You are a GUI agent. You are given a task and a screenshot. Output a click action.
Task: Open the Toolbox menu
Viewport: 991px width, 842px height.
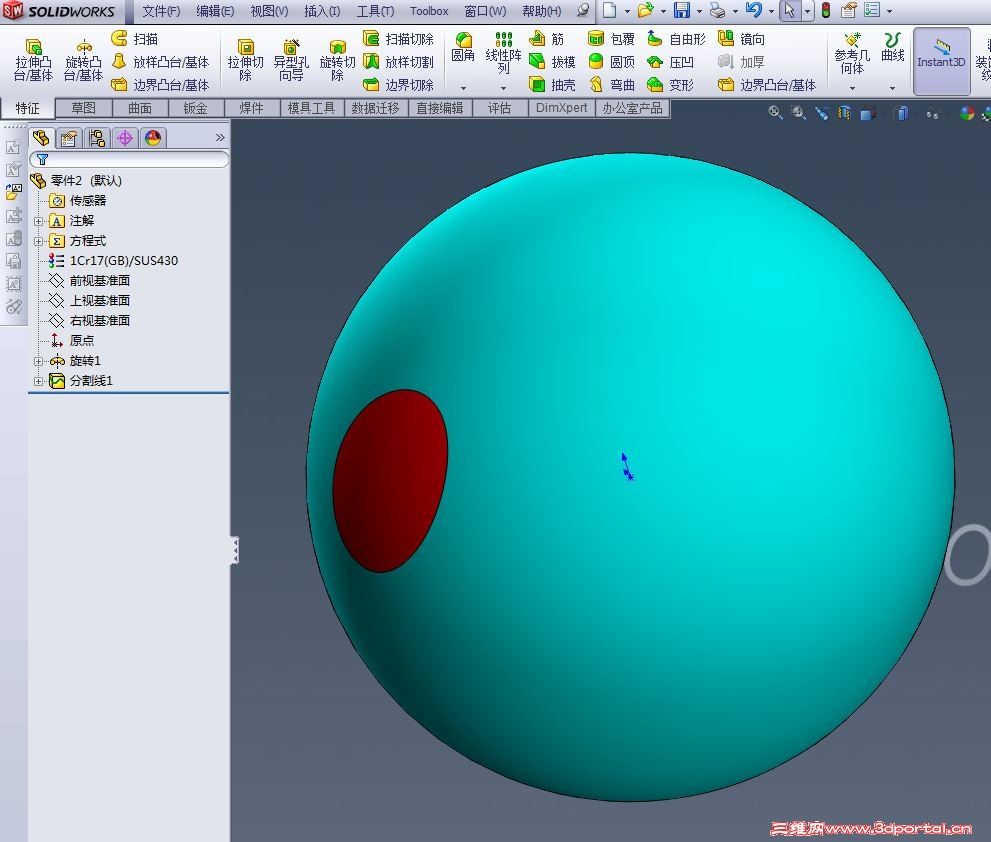[x=429, y=11]
